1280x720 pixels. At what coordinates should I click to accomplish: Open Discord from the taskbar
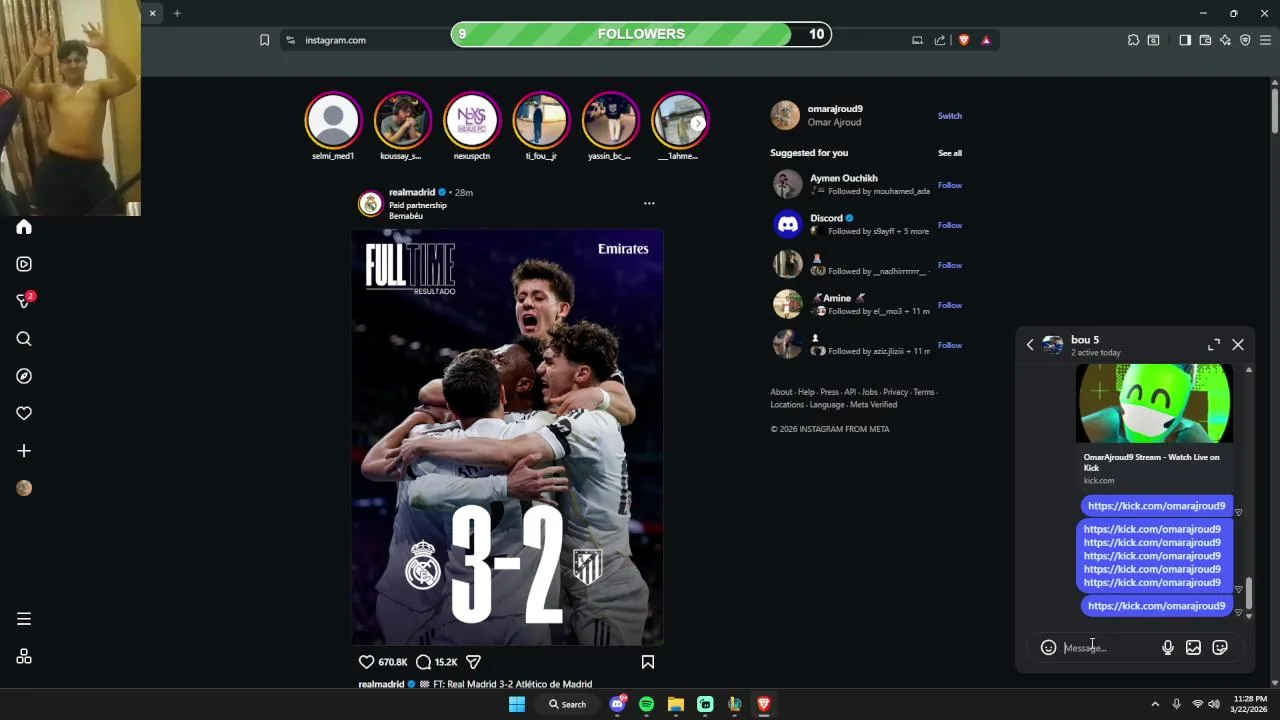point(617,704)
